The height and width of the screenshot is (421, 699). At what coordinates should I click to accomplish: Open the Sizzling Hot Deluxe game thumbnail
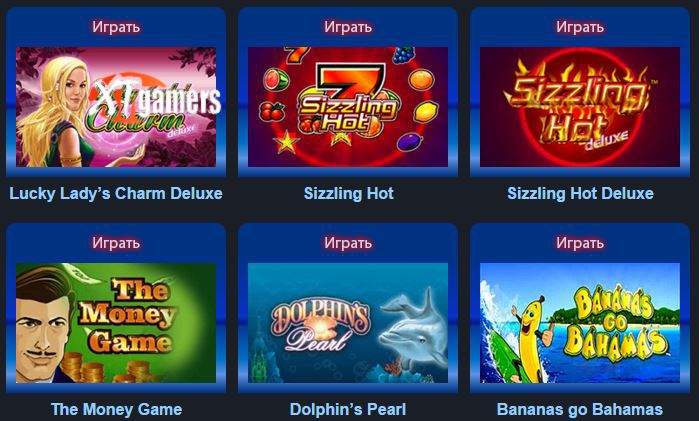580,107
